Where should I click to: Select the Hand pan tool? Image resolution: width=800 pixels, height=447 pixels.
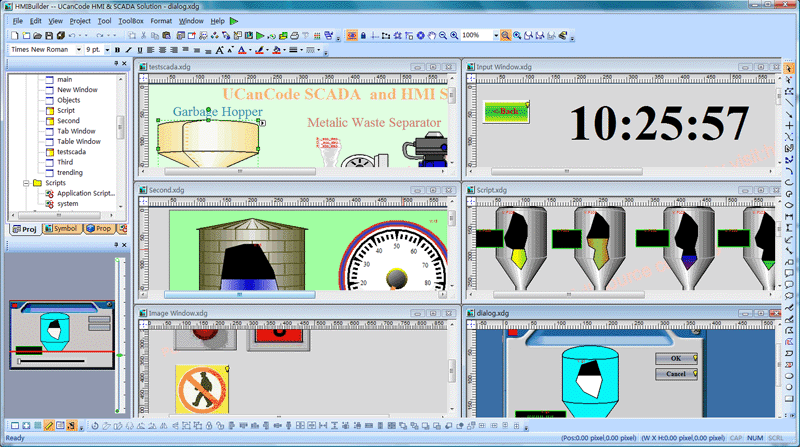(x=432, y=35)
